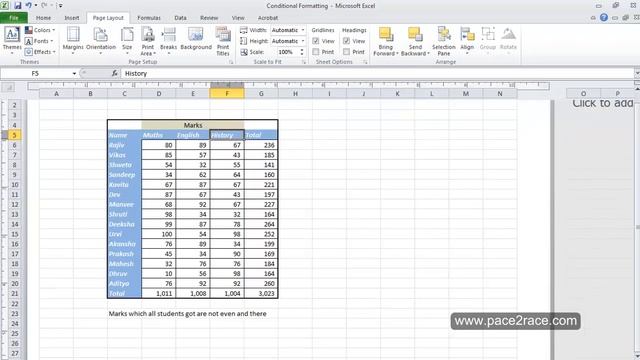Screen dimensions: 640x360
Task: Select row 5 header
Action: pos(15,135)
